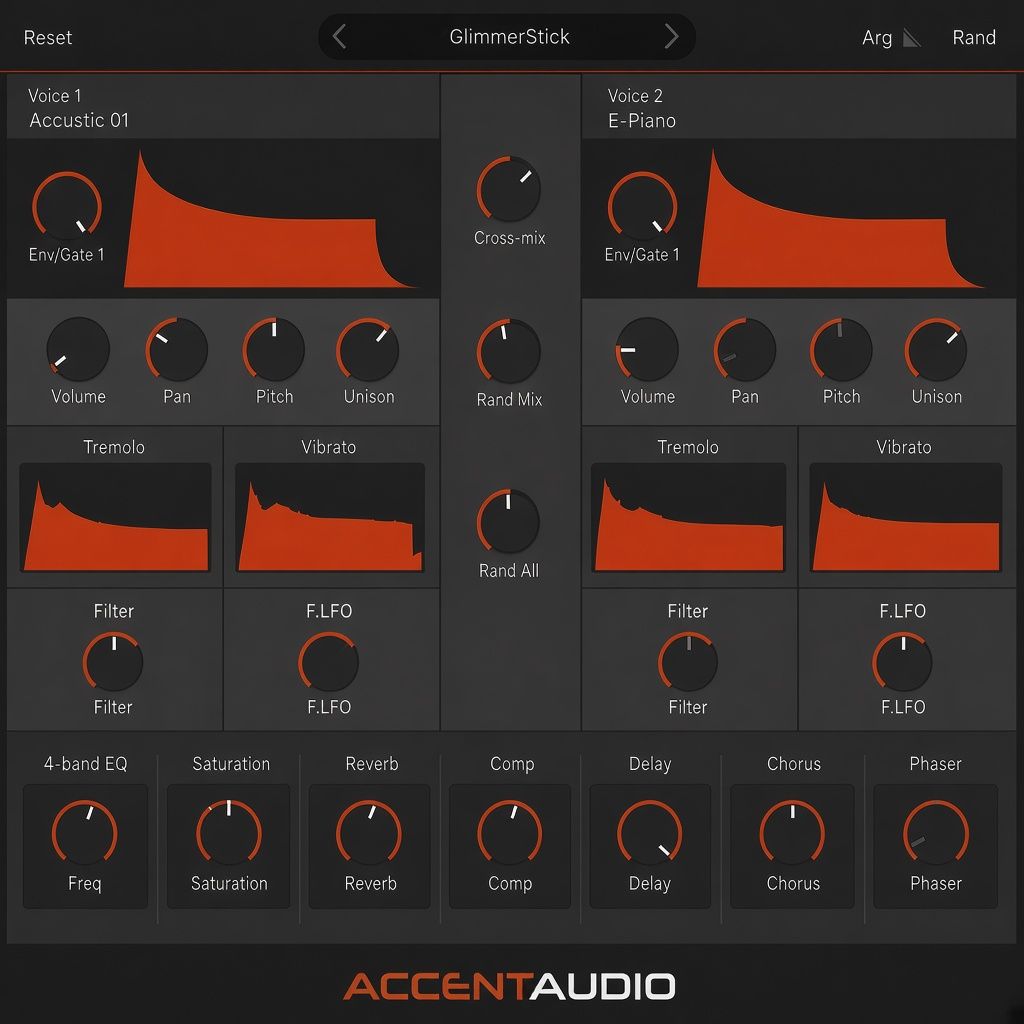Viewport: 1024px width, 1024px height.
Task: Click Voice 2 Unison knob
Action: [x=936, y=349]
